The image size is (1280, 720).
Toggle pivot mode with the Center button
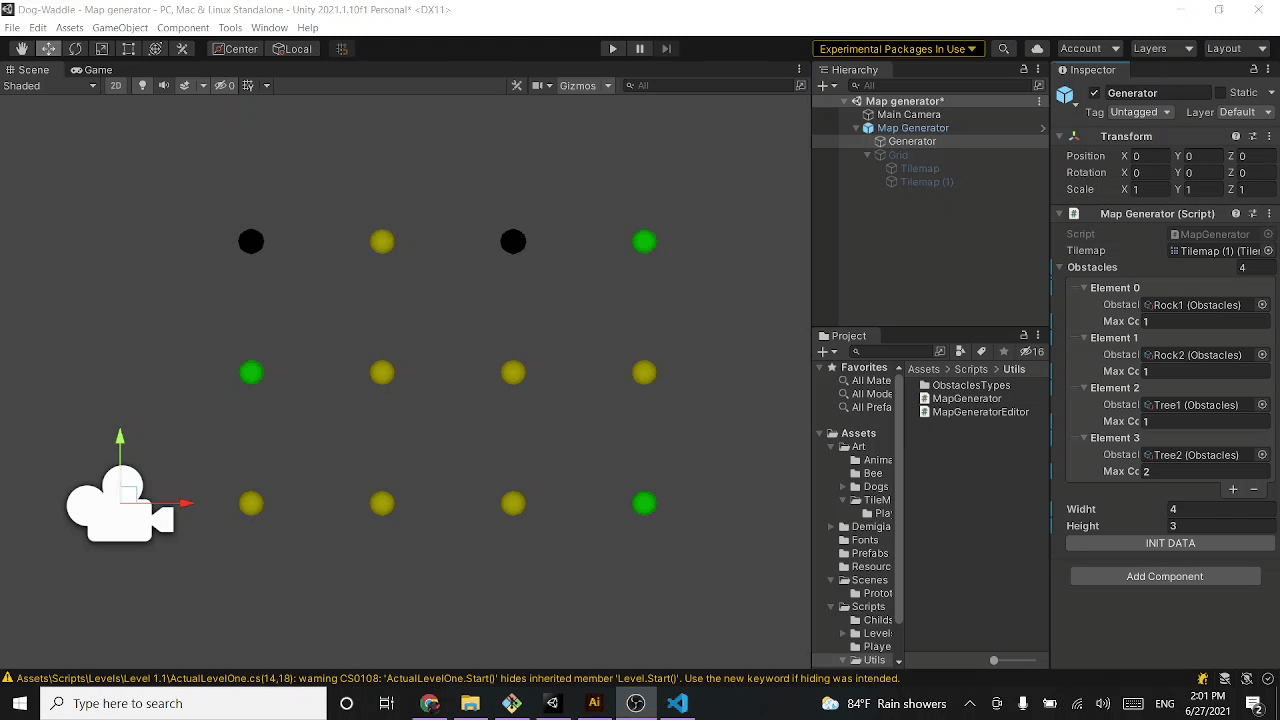pyautogui.click(x=235, y=49)
